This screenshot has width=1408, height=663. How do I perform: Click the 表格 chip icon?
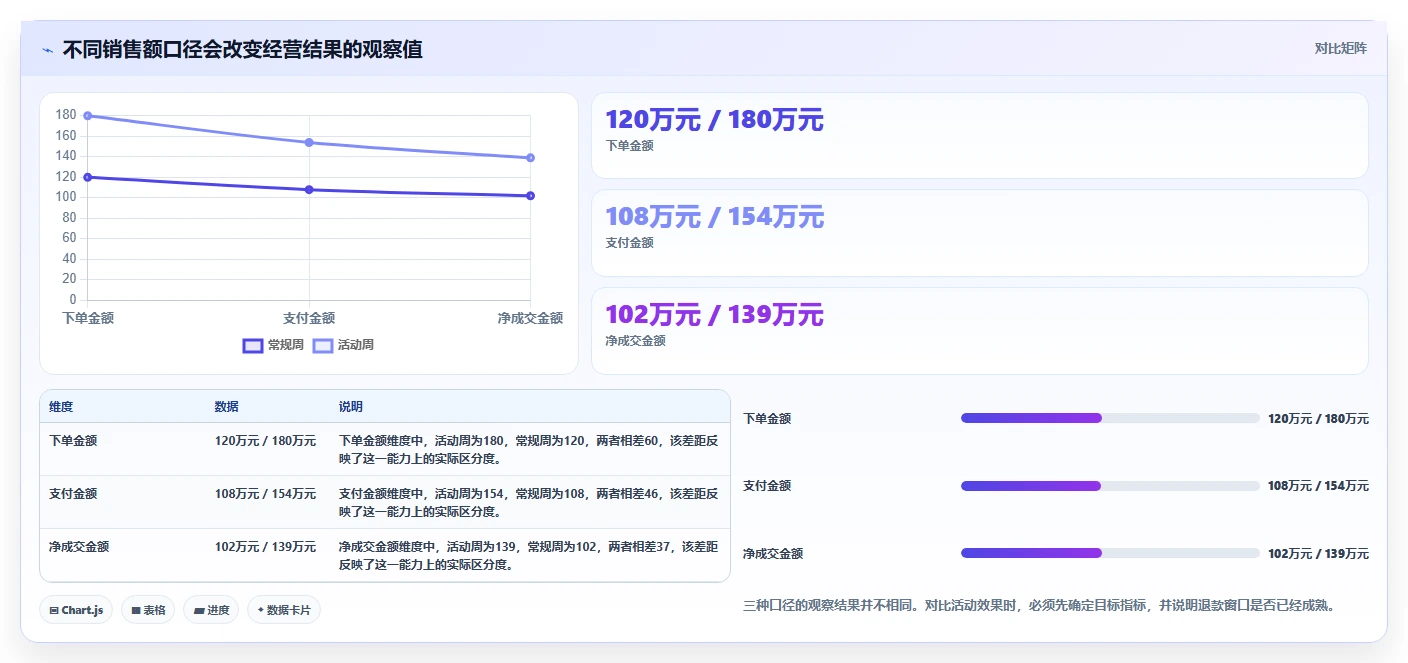tap(136, 610)
